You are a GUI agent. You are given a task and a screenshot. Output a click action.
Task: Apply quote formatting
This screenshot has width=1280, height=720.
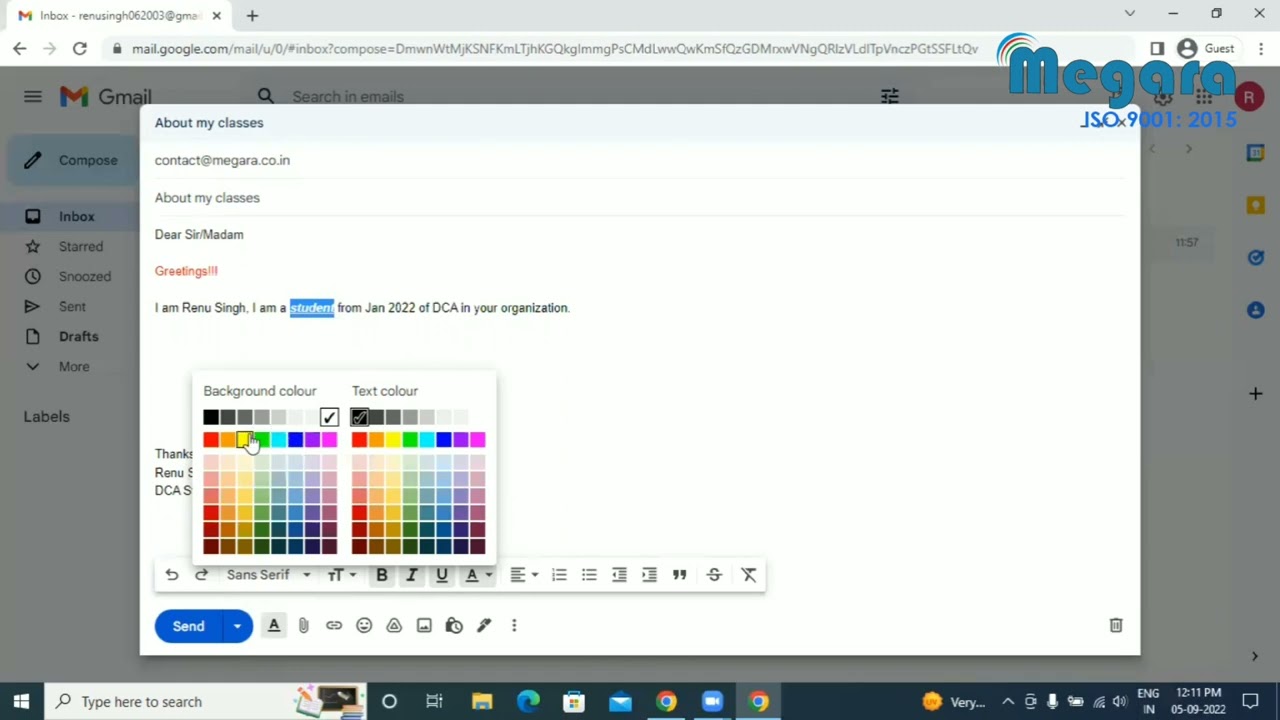[679, 575]
